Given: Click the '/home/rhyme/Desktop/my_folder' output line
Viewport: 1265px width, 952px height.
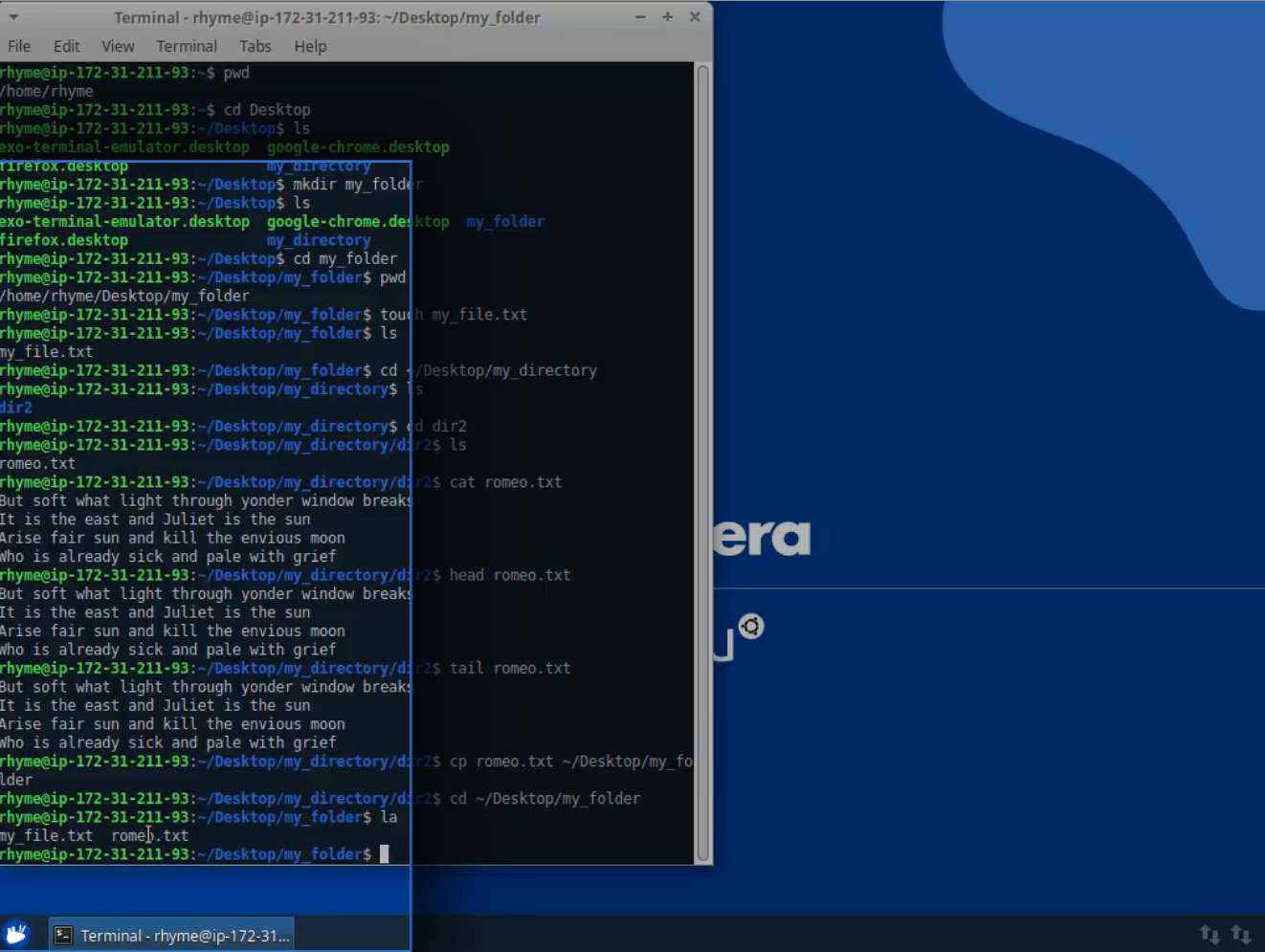Looking at the screenshot, I should click(124, 296).
